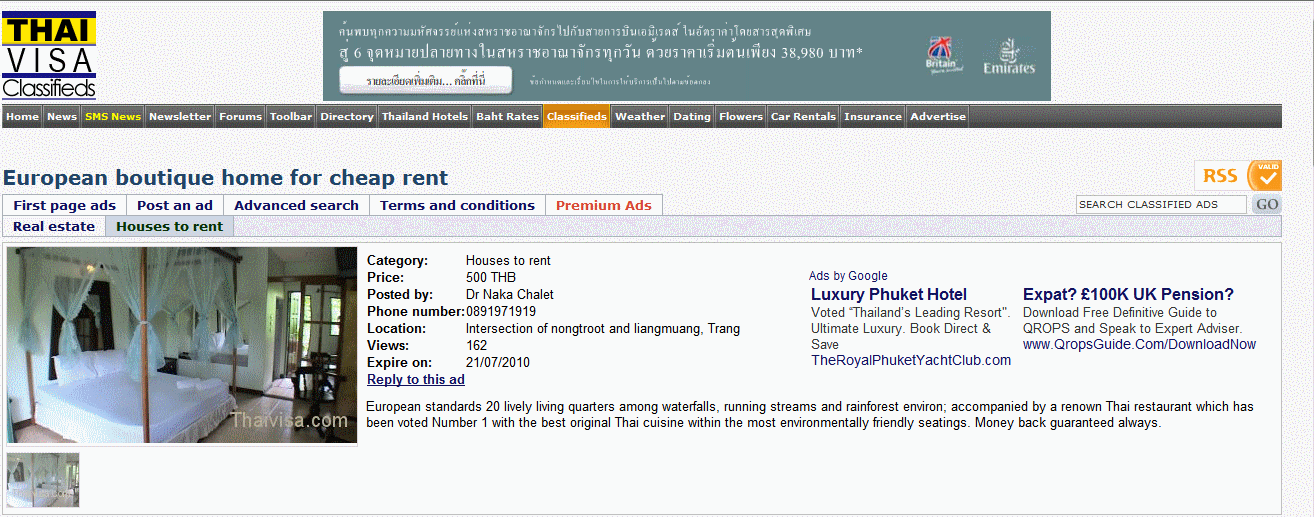Switch to the Post an ad tab
Screen dimensions: 1314x517
click(175, 205)
